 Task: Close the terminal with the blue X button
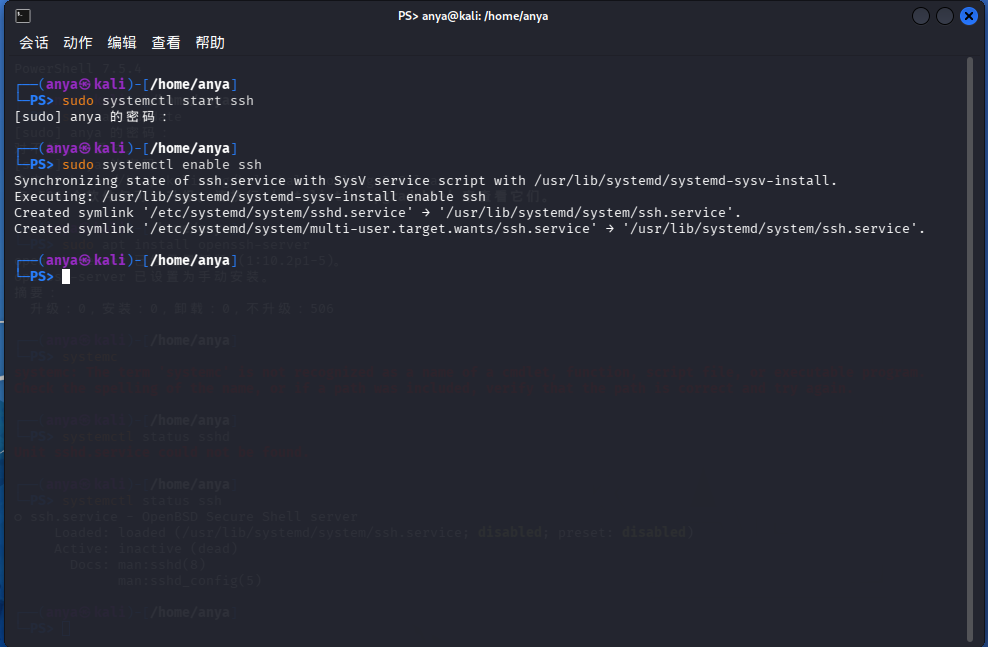coord(969,16)
